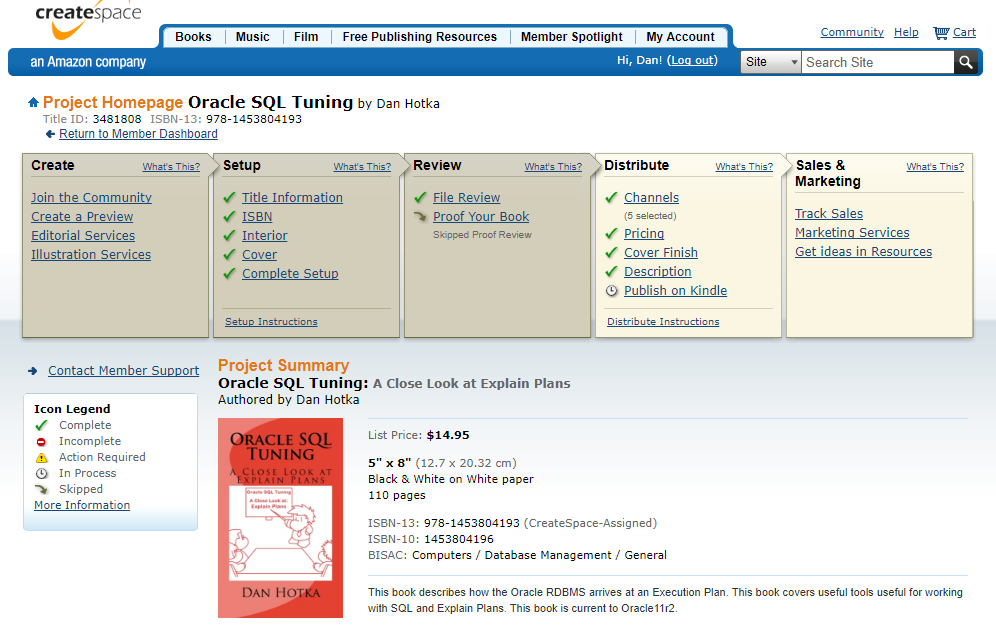Click the CreateSpace logo
Viewport: 996px width, 631px height.
[88, 19]
